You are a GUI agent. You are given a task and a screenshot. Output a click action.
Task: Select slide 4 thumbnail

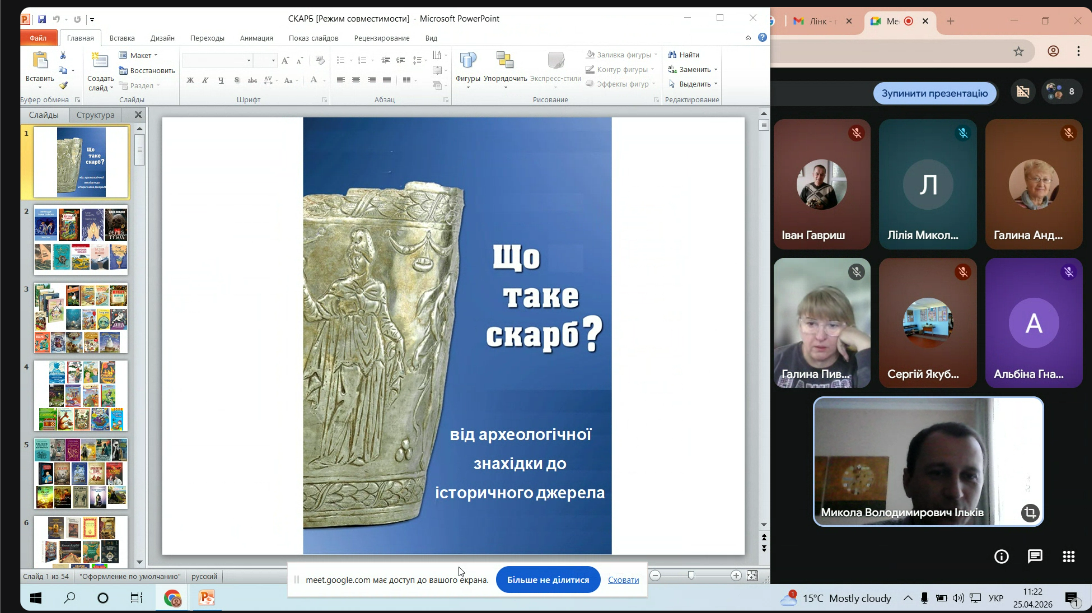[x=81, y=396]
